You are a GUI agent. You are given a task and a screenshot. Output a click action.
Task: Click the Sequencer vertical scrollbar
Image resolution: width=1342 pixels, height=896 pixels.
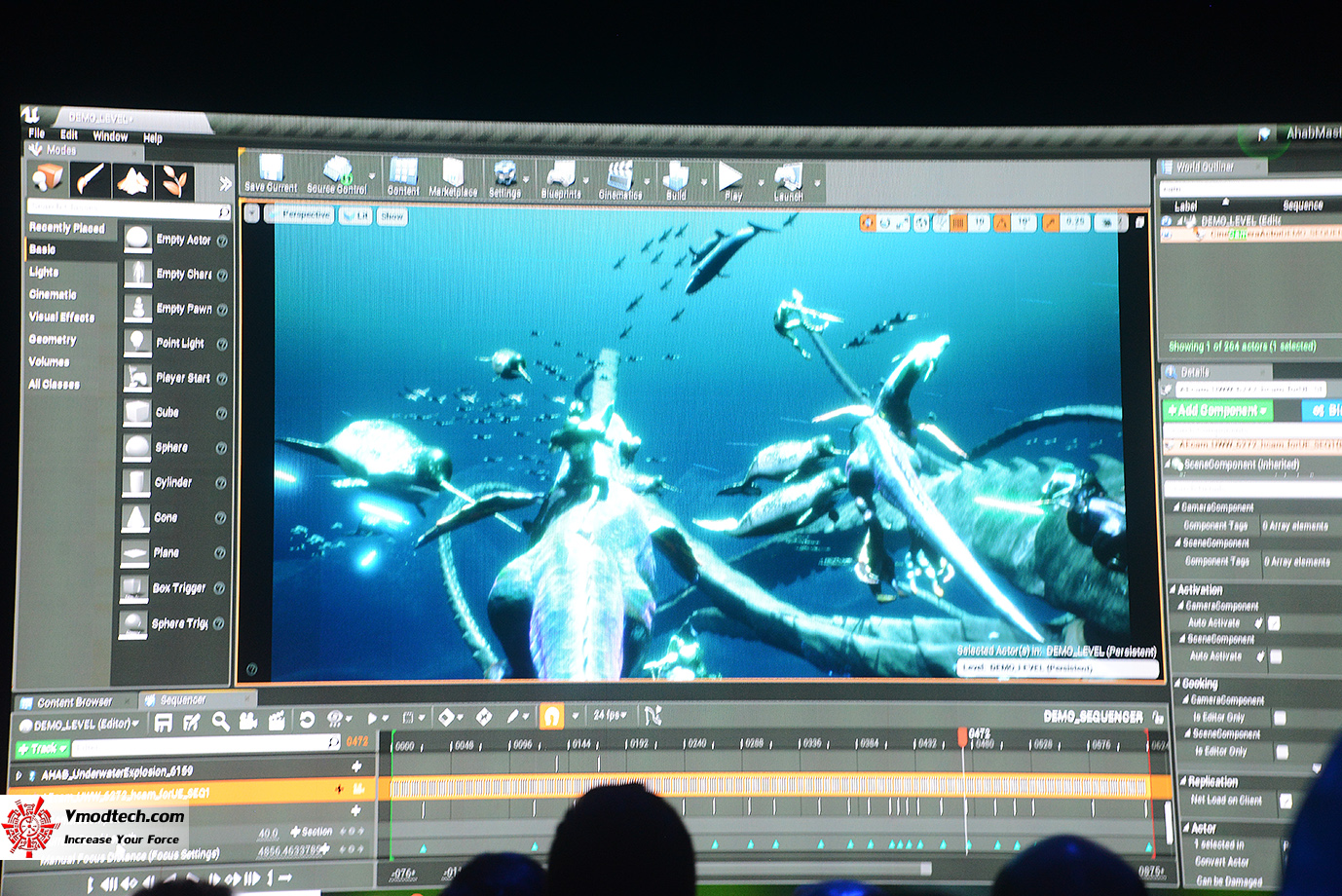tap(1169, 824)
